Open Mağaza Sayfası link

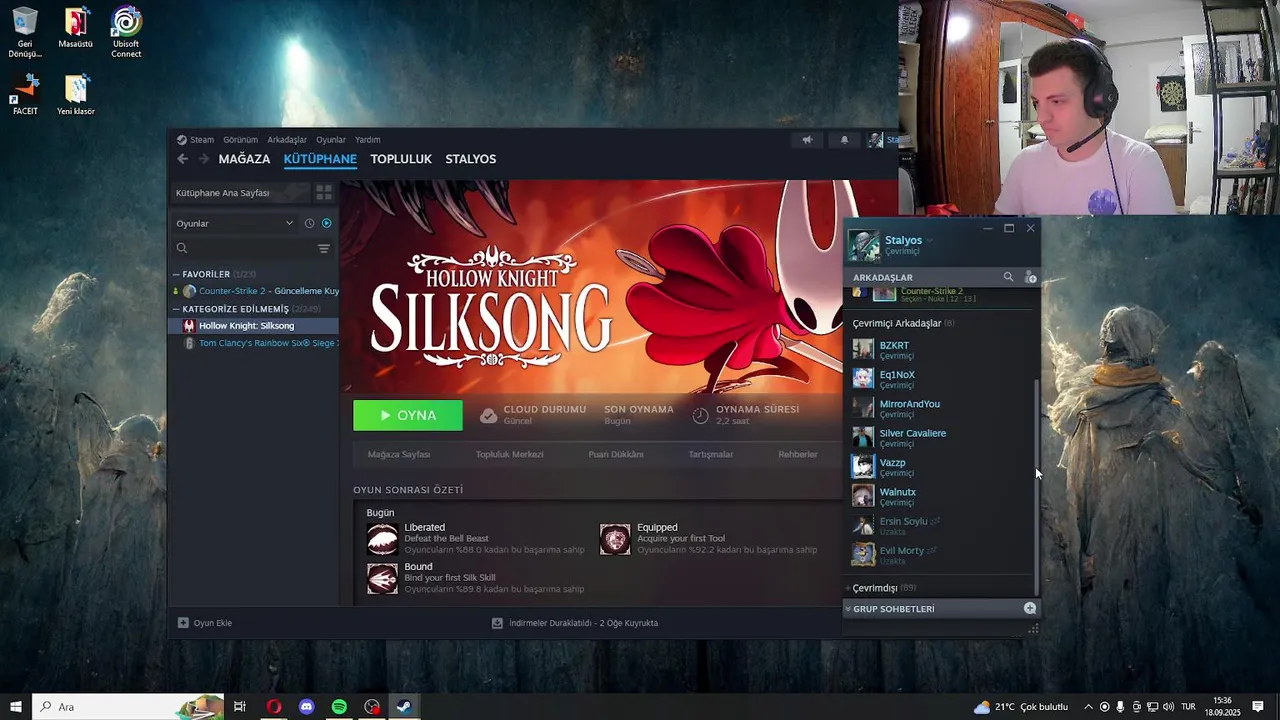pos(399,454)
